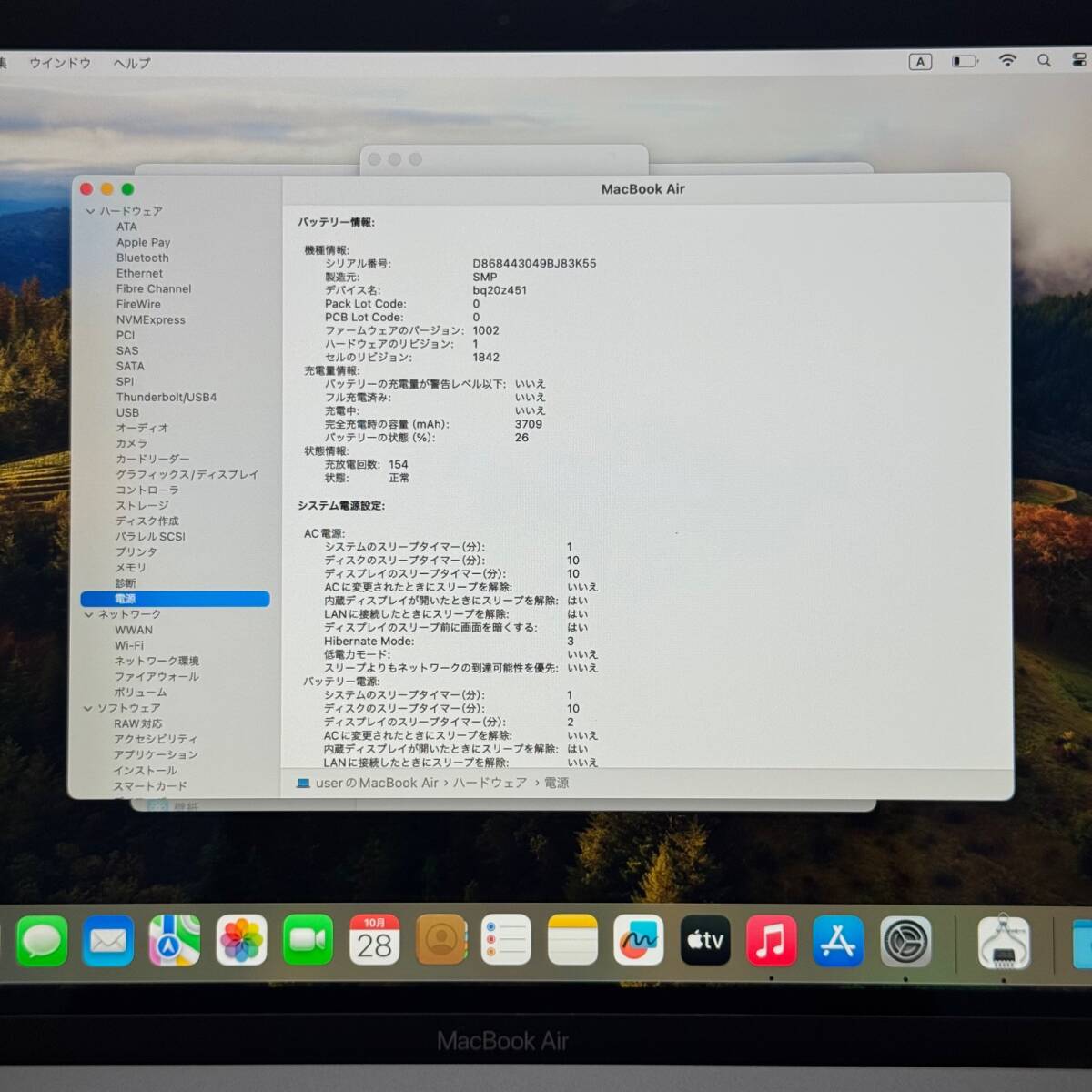Start FaceTime from the Dock
1092x1092 pixels.
[308, 942]
